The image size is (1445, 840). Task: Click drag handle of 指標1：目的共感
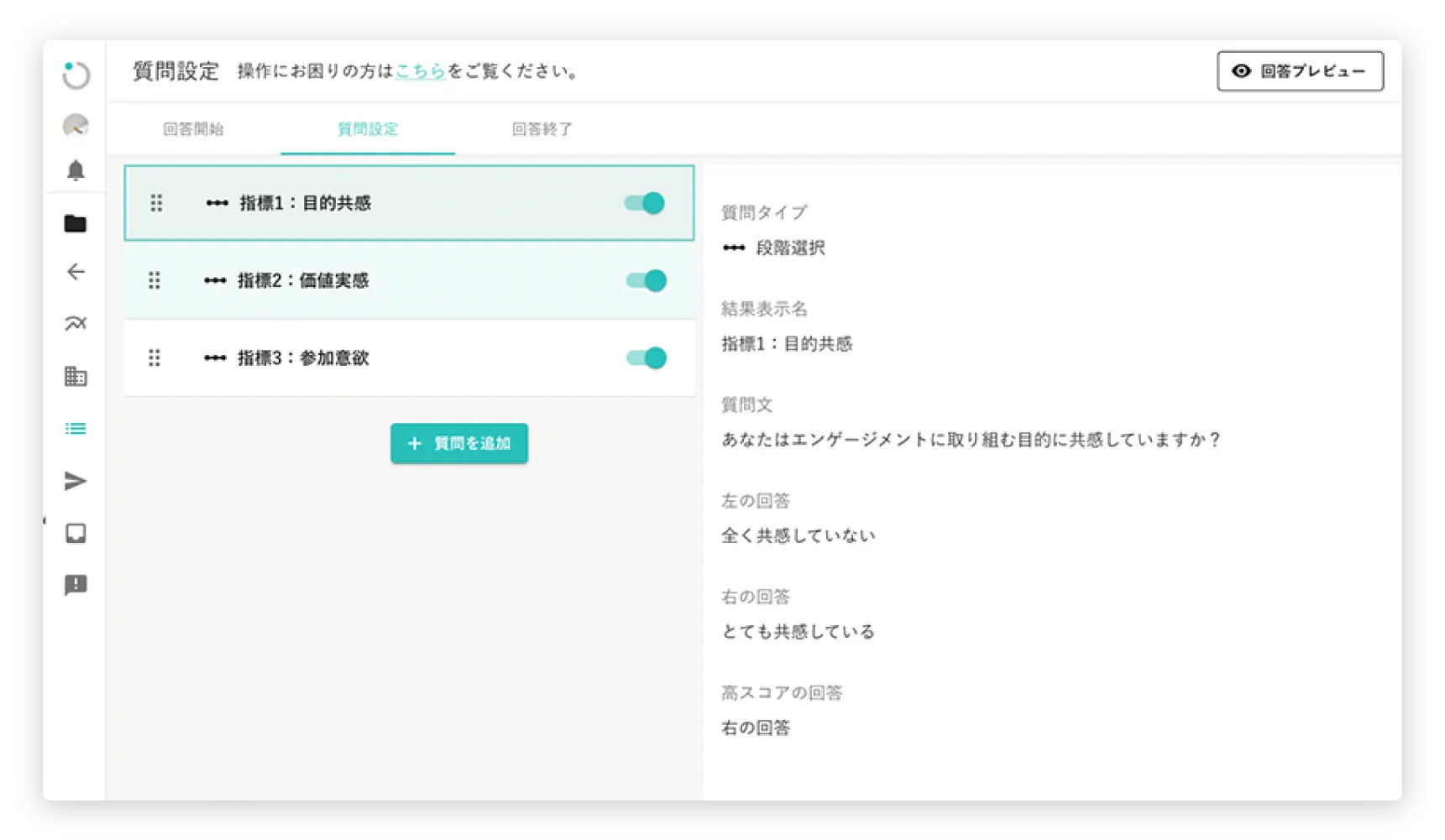[x=156, y=203]
